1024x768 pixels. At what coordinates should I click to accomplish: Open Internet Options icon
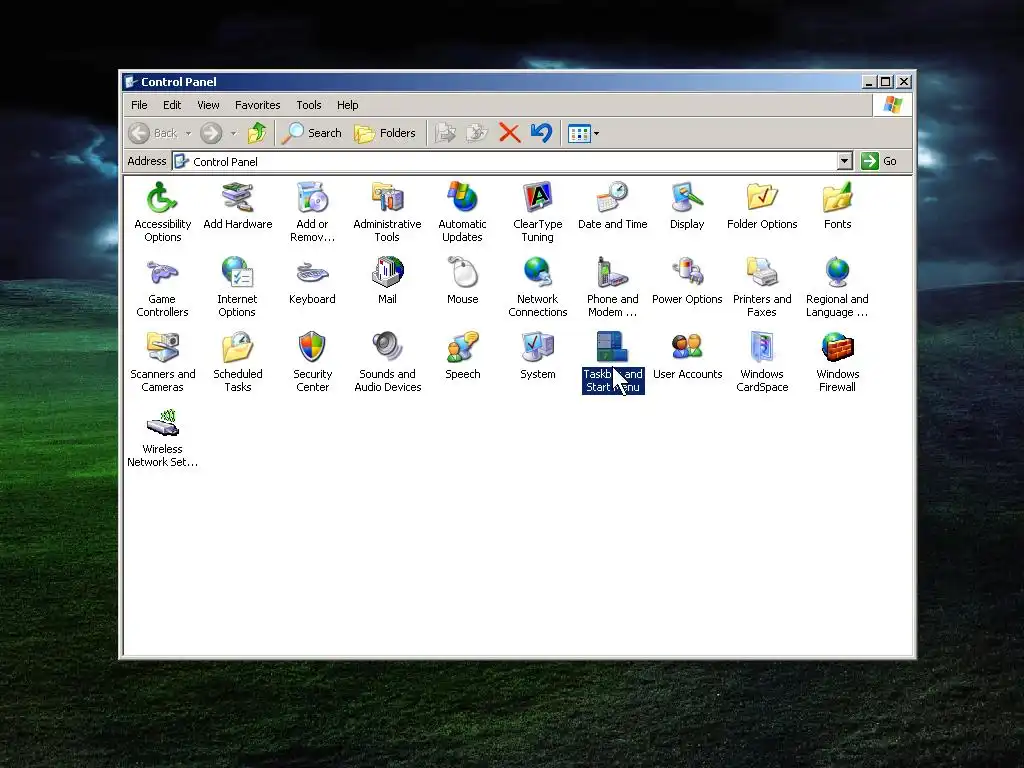click(237, 272)
